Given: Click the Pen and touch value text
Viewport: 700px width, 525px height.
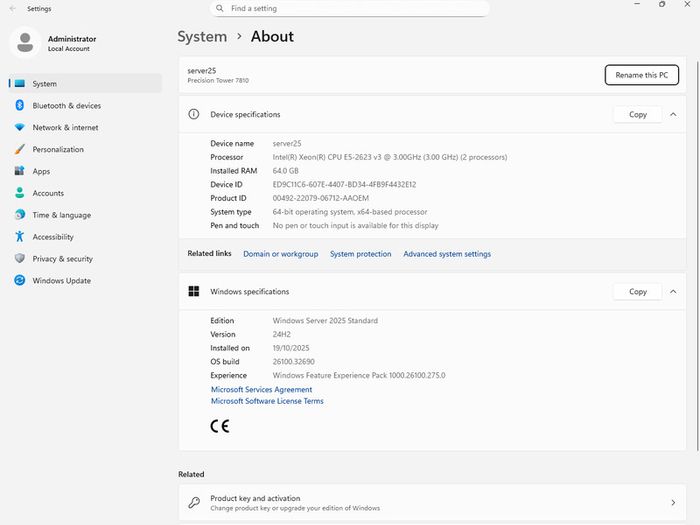Looking at the screenshot, I should pyautogui.click(x=355, y=225).
